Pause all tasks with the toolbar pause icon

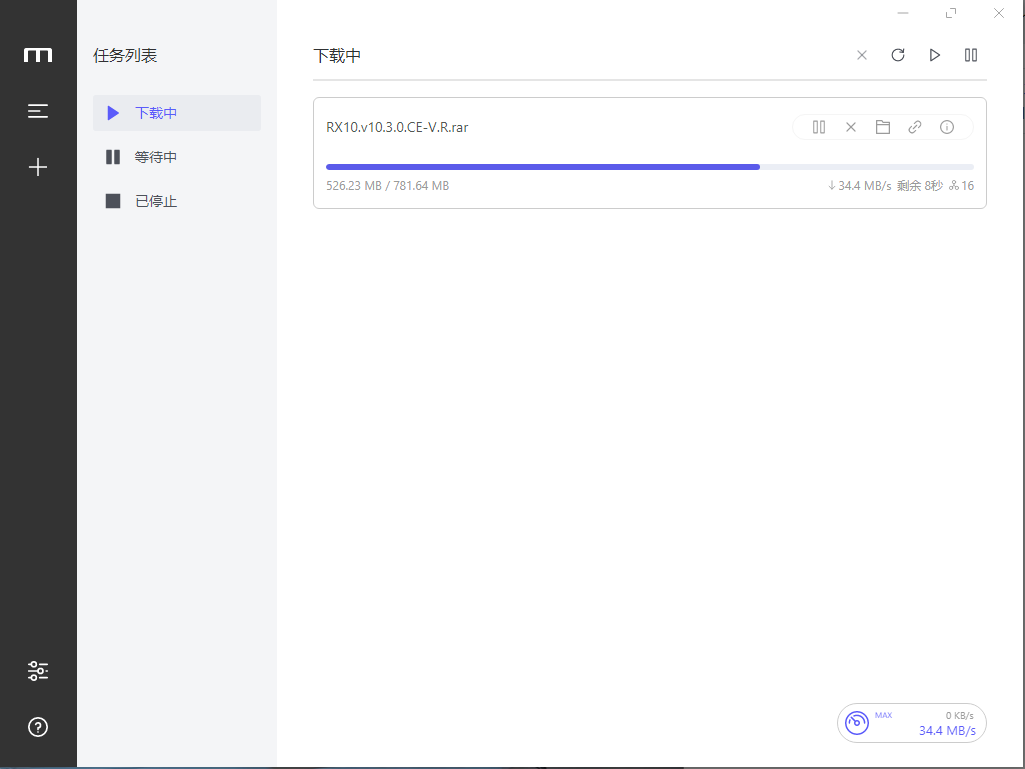tap(970, 55)
